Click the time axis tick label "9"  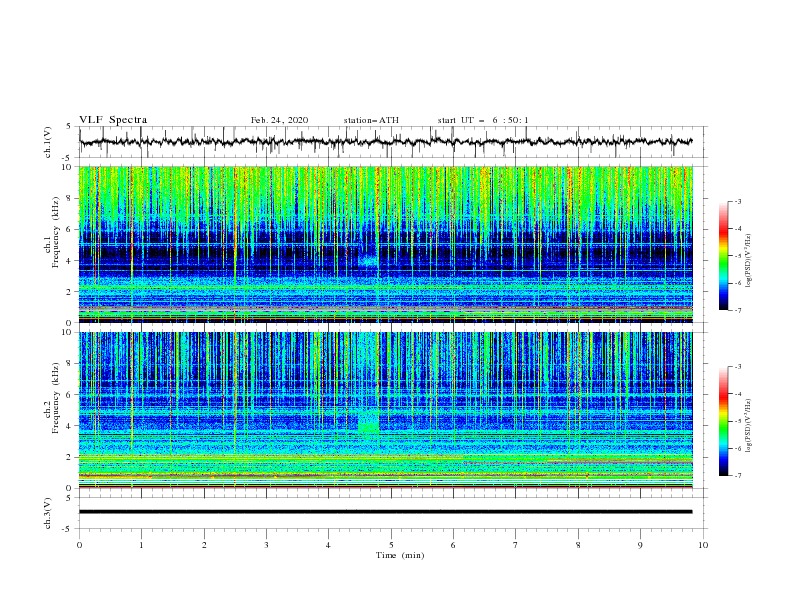(x=640, y=545)
